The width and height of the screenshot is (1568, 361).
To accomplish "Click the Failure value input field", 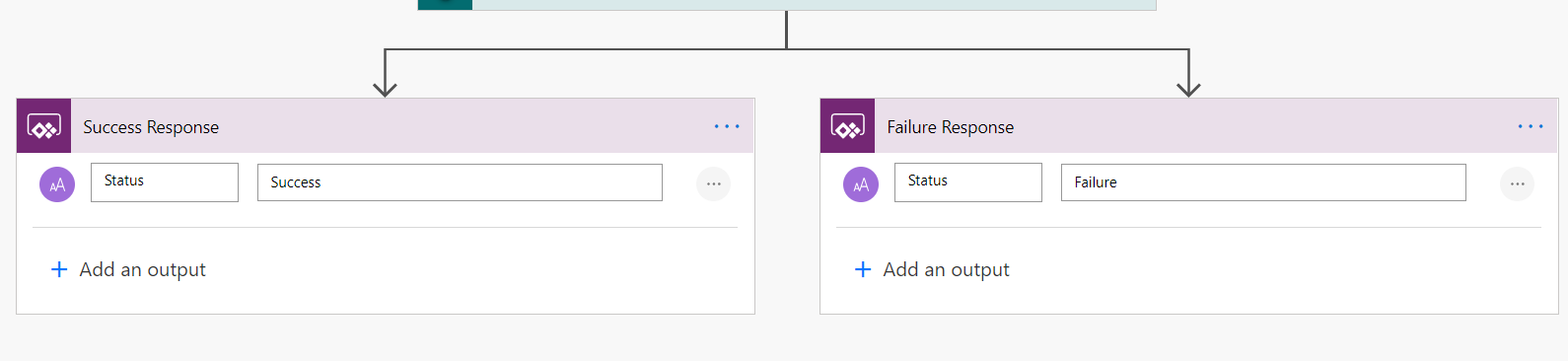I will tap(1263, 182).
